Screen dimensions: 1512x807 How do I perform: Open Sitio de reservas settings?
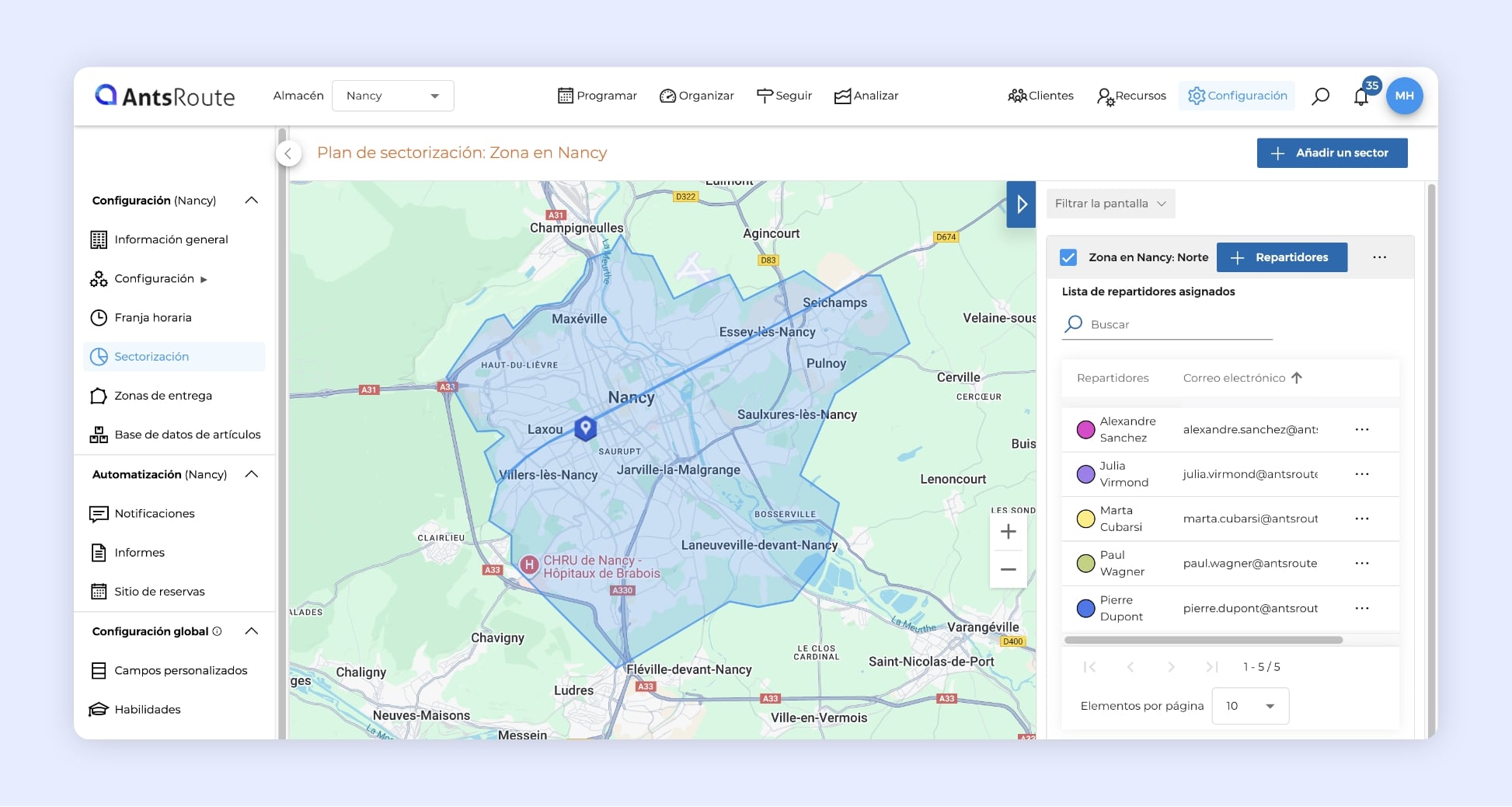point(159,592)
